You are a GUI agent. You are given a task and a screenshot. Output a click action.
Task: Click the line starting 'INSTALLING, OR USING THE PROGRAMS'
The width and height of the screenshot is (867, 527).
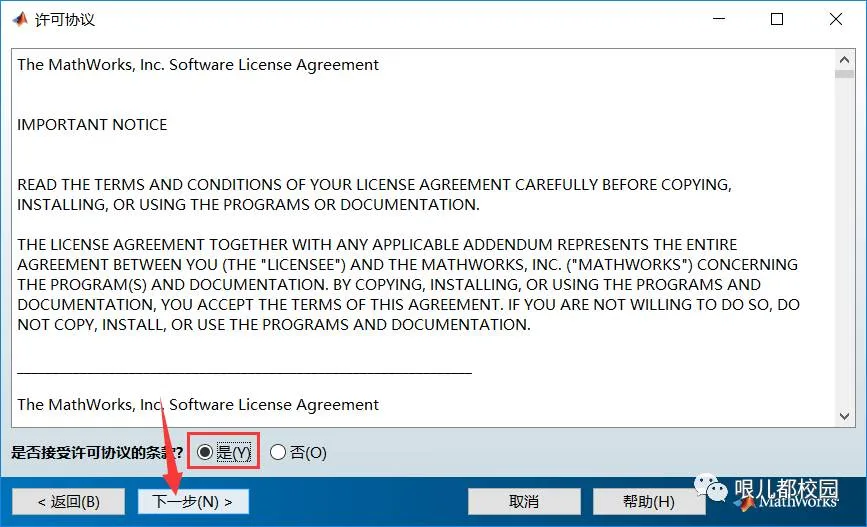tap(248, 205)
